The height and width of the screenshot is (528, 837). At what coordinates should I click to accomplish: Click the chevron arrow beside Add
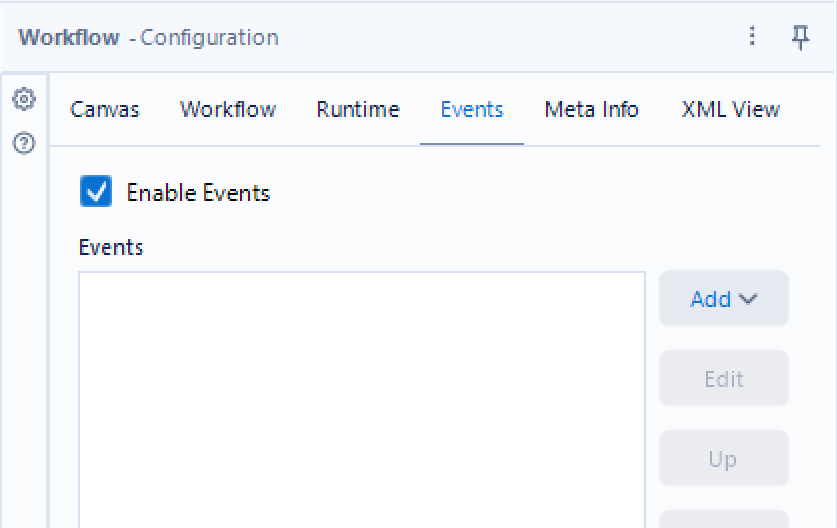pyautogui.click(x=748, y=298)
